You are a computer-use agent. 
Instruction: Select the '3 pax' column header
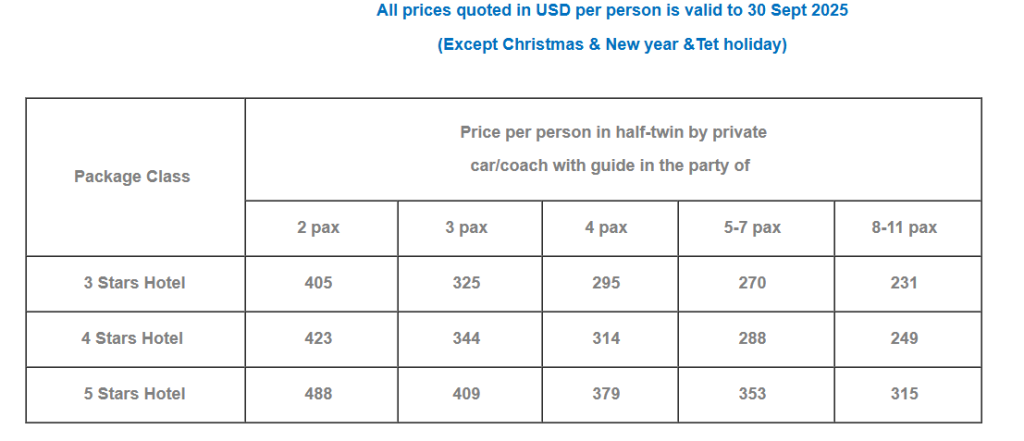pos(467,228)
